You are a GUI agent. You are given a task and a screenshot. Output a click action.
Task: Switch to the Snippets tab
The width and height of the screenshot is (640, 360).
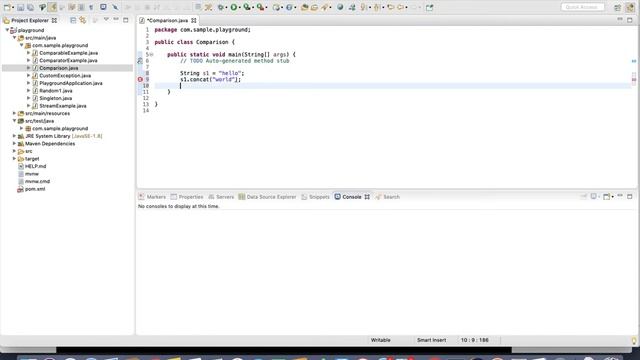(x=316, y=197)
